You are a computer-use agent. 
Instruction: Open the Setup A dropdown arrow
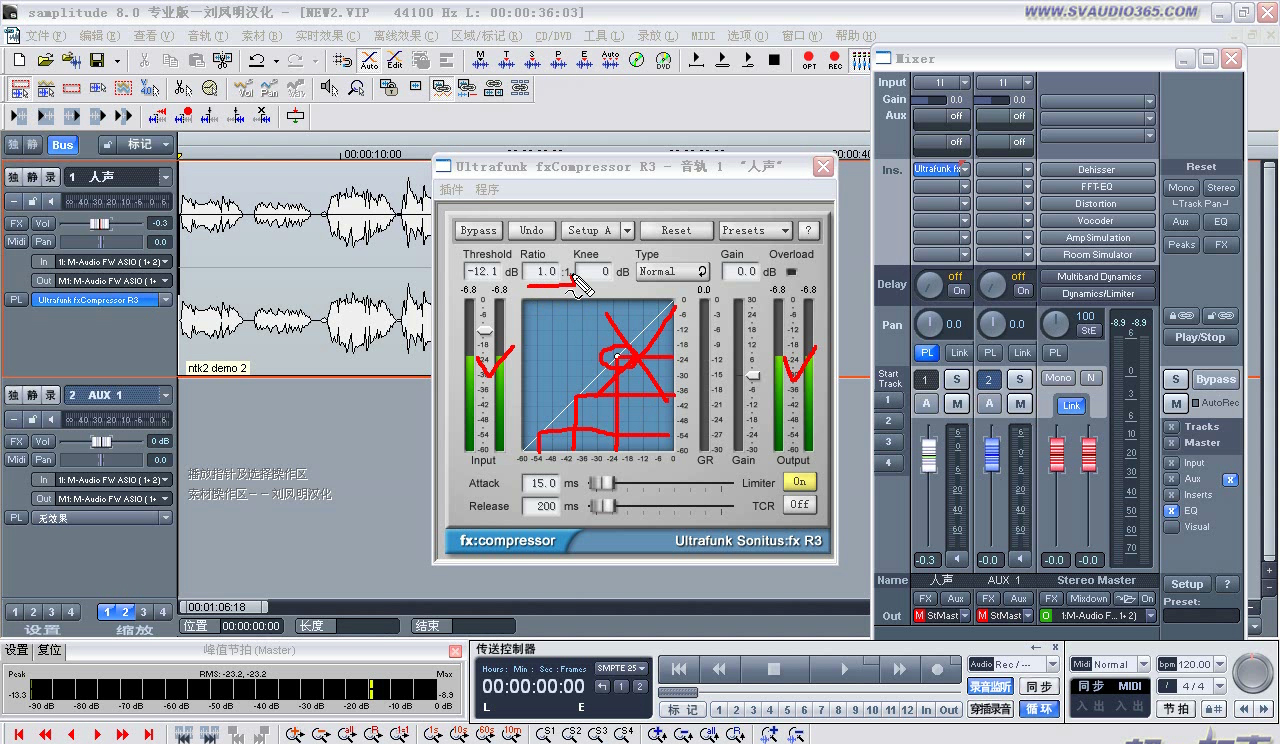coord(627,230)
